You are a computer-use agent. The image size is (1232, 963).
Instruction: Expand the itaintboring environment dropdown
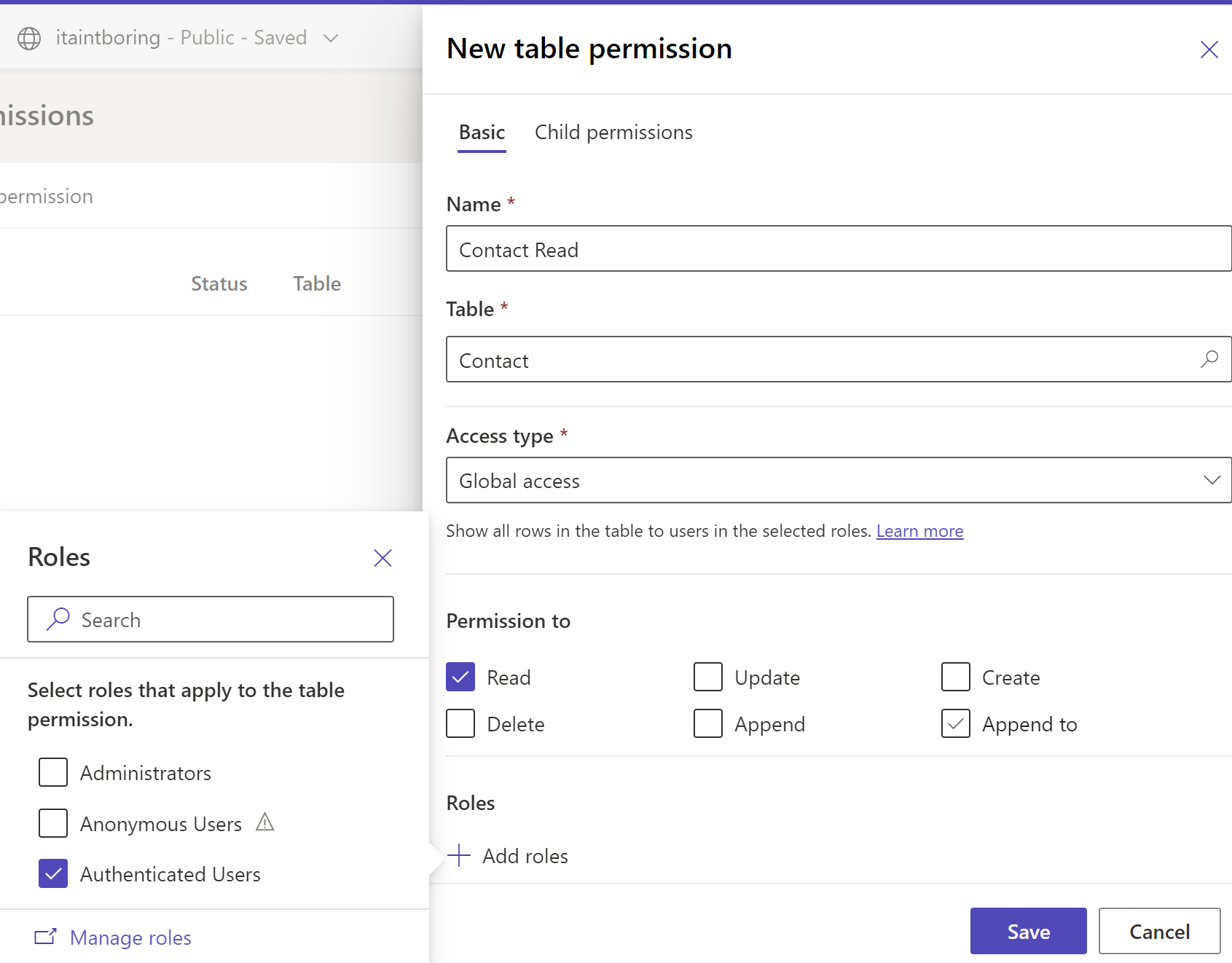point(330,38)
